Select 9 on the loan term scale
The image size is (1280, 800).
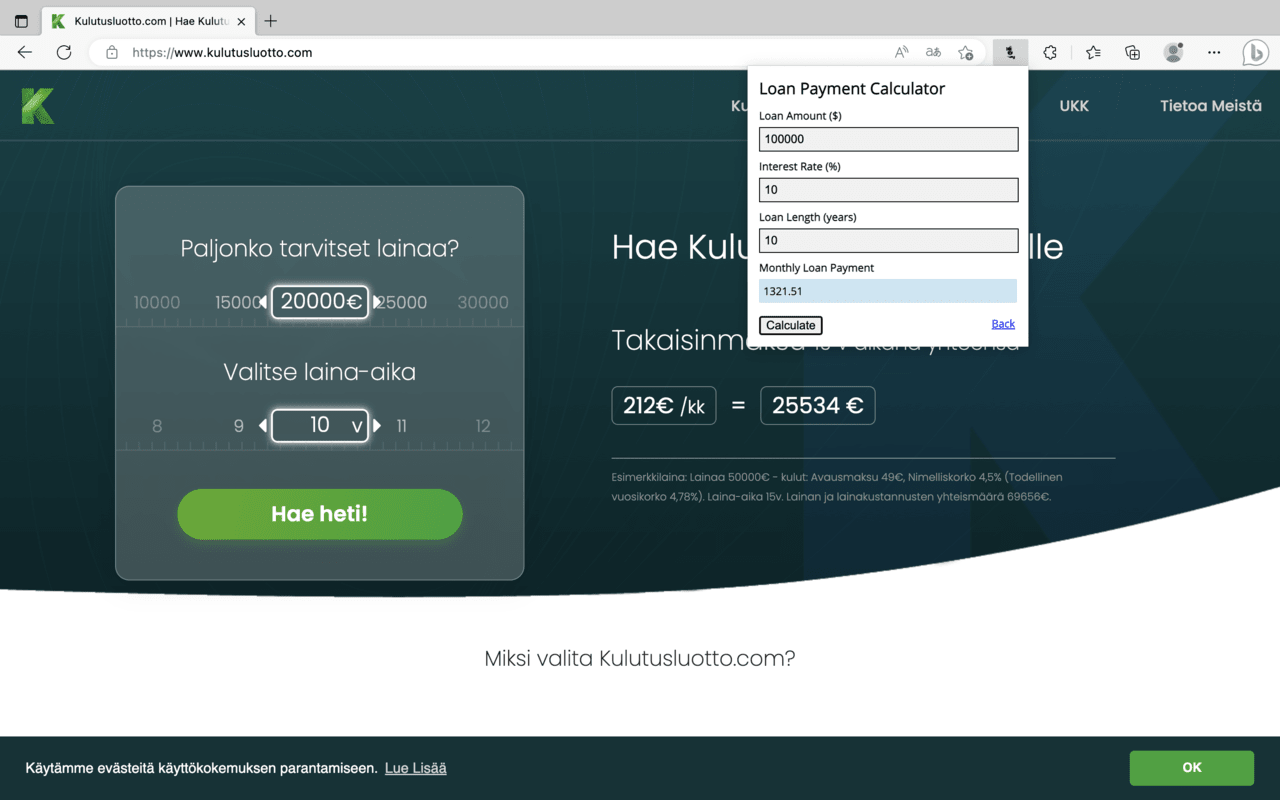tap(239, 426)
